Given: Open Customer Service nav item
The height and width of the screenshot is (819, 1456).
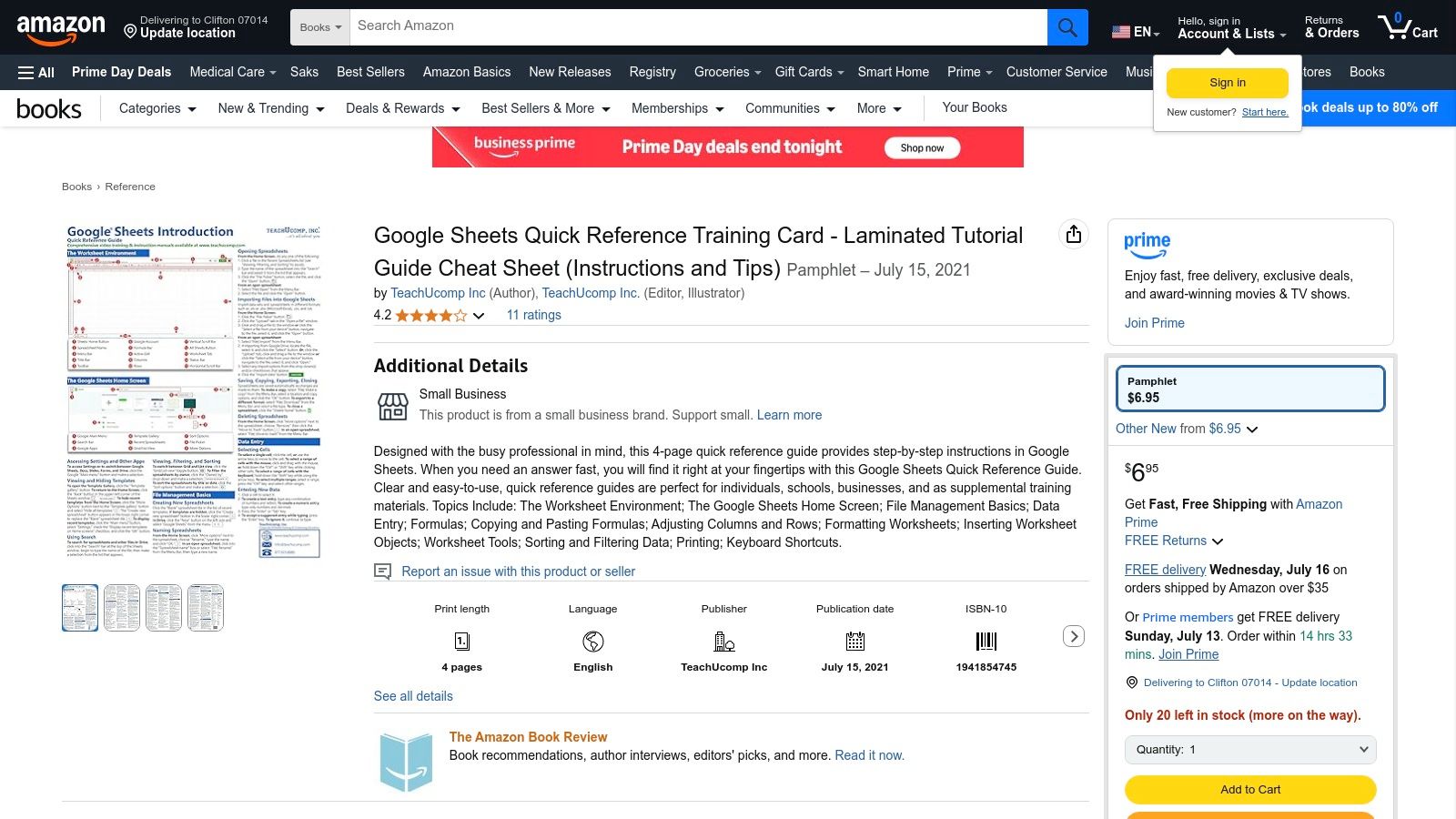Looking at the screenshot, I should tap(1057, 72).
